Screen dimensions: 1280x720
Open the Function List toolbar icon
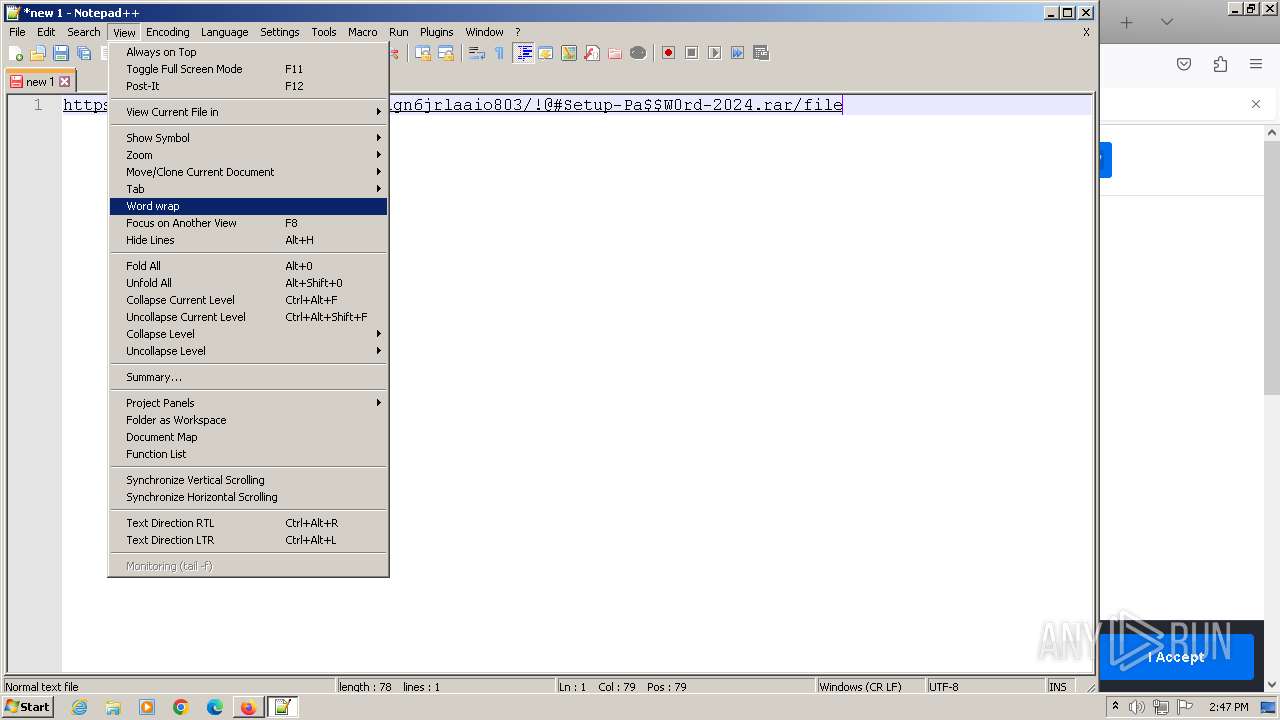[592, 53]
